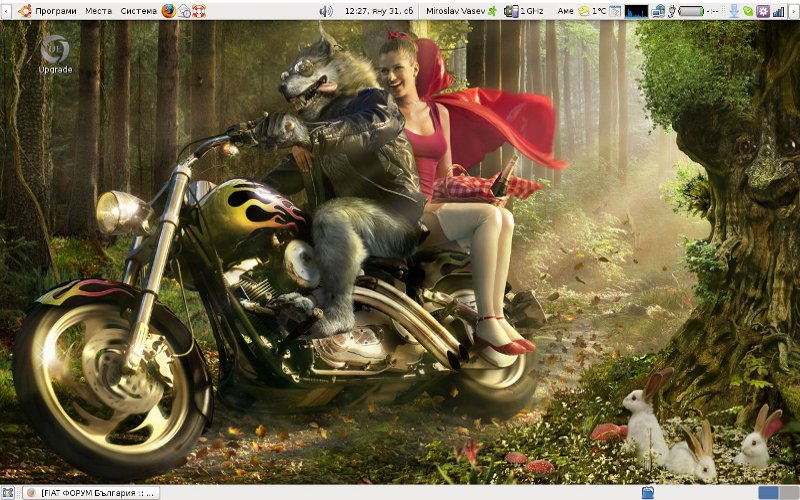
Task: Click the Show Desktop button in bottom panel
Action: tap(9, 492)
